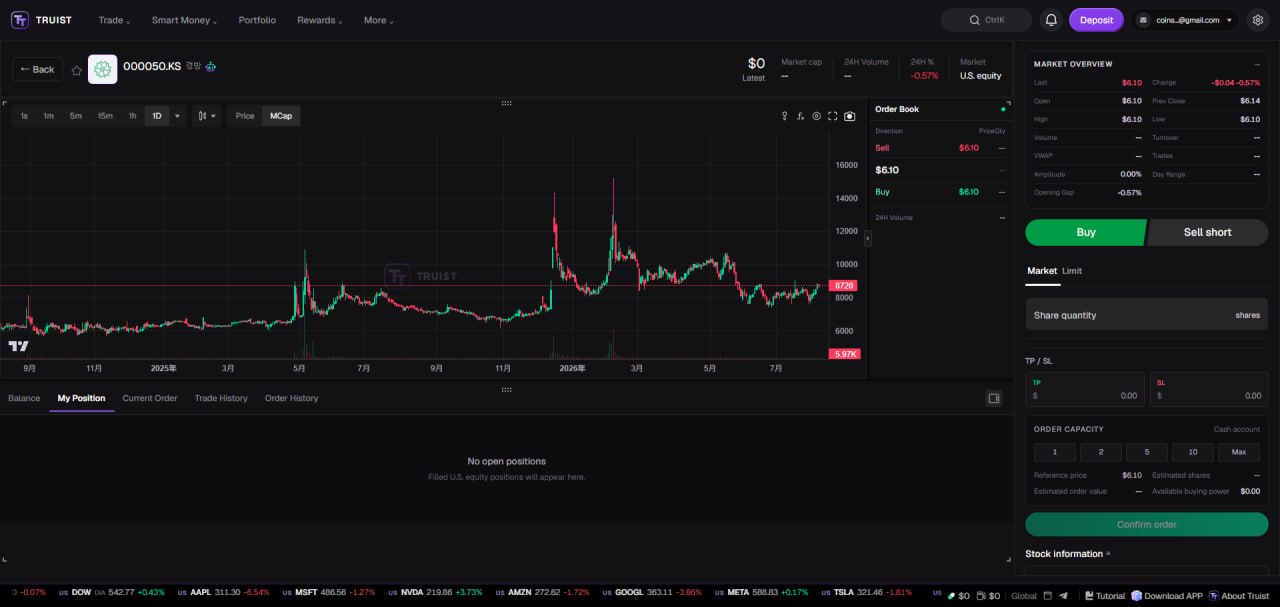The width and height of the screenshot is (1280, 607).
Task: Switch to the Balance tab
Action: click(24, 398)
